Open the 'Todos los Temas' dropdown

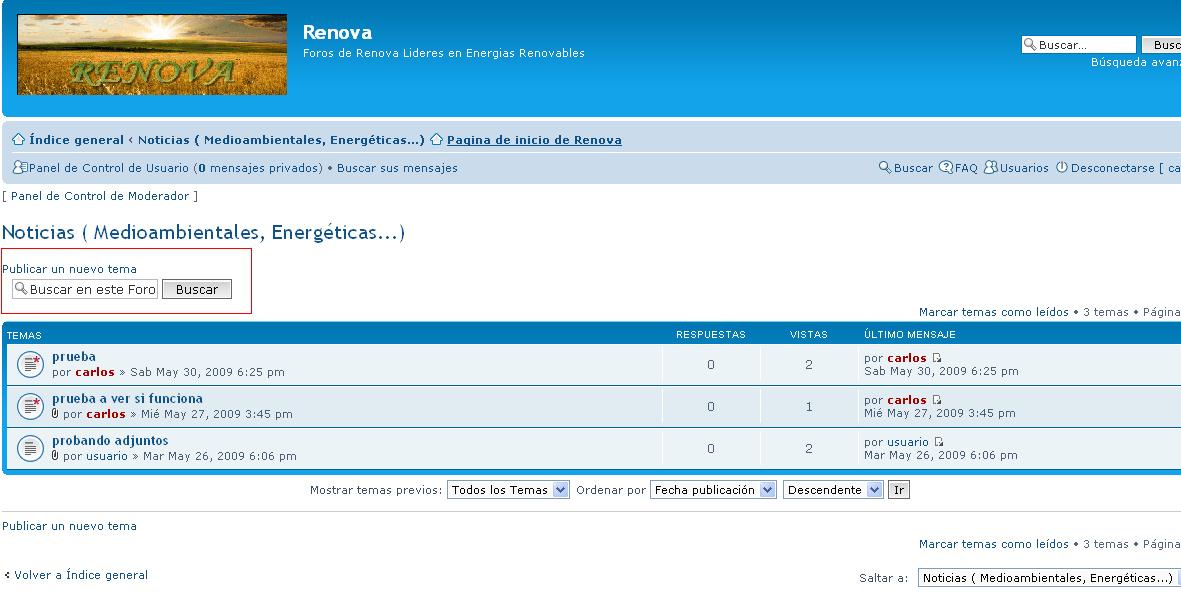click(x=508, y=490)
